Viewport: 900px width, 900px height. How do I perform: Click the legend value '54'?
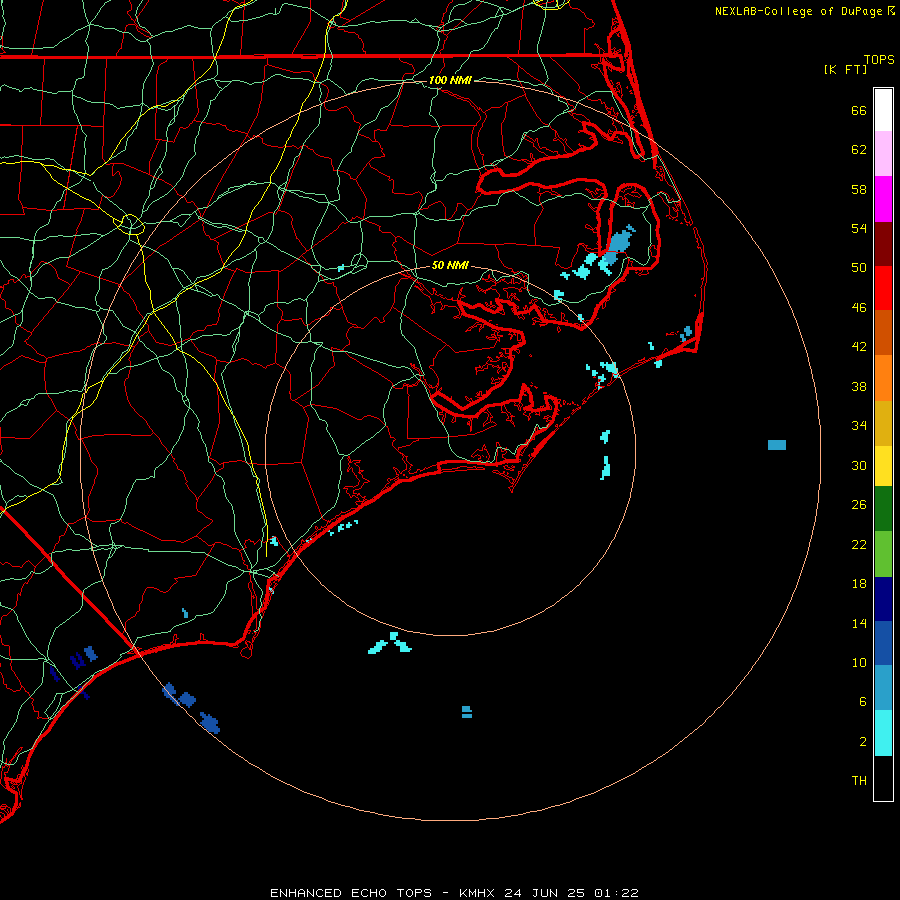point(859,228)
